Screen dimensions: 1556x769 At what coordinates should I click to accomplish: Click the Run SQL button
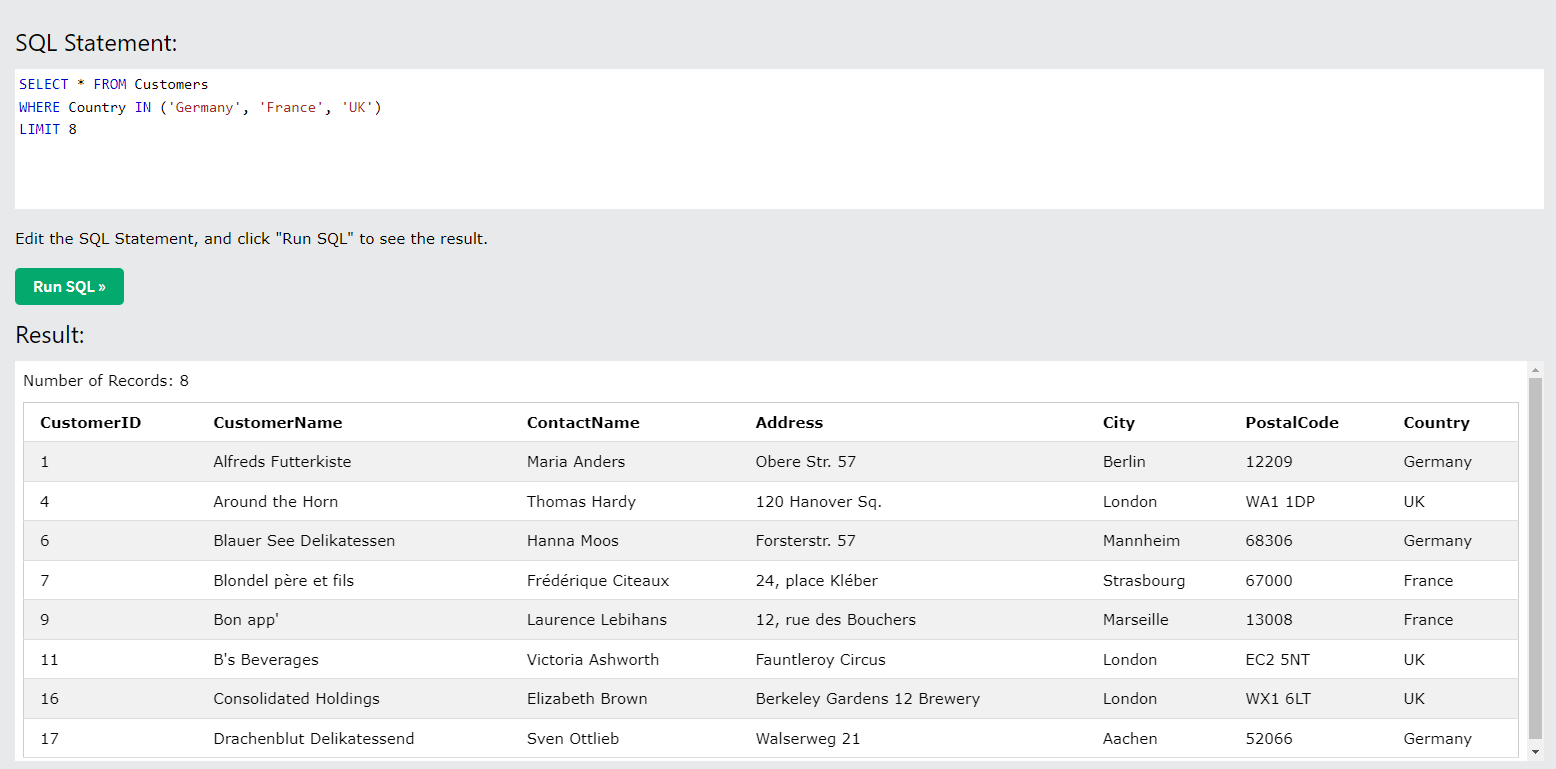pos(69,286)
